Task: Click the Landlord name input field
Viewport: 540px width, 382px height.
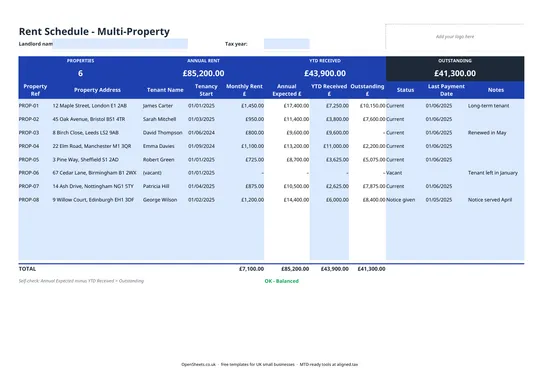Action: pos(120,44)
